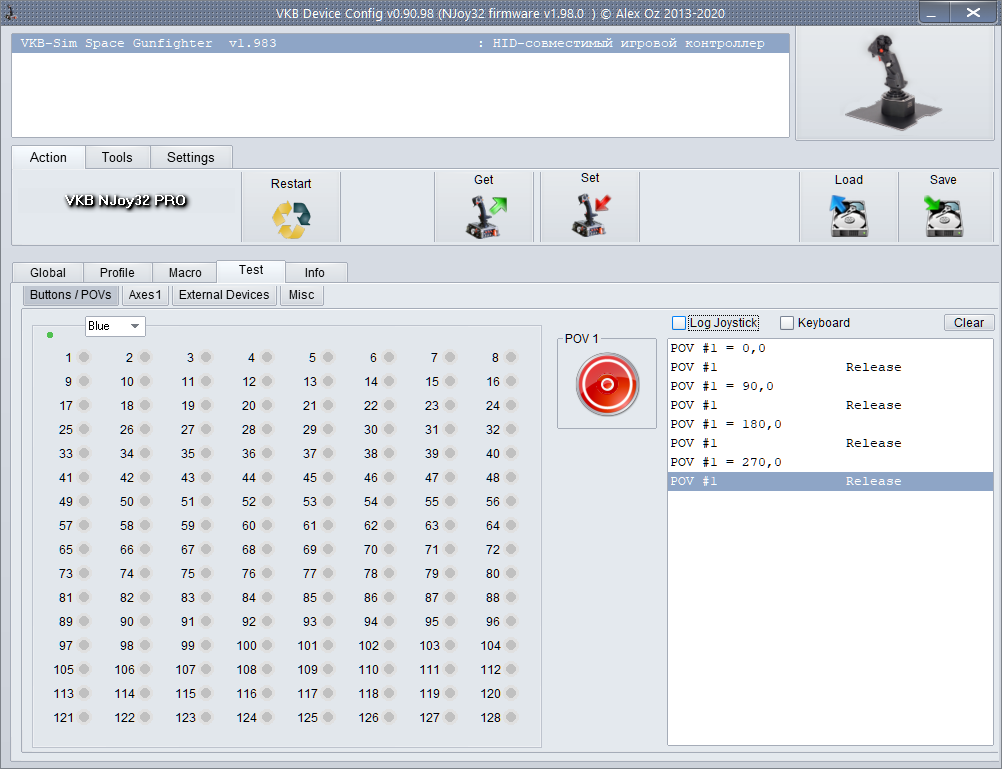Click the Buttons / POVs sub-tab button
The image size is (1002, 769).
click(71, 295)
